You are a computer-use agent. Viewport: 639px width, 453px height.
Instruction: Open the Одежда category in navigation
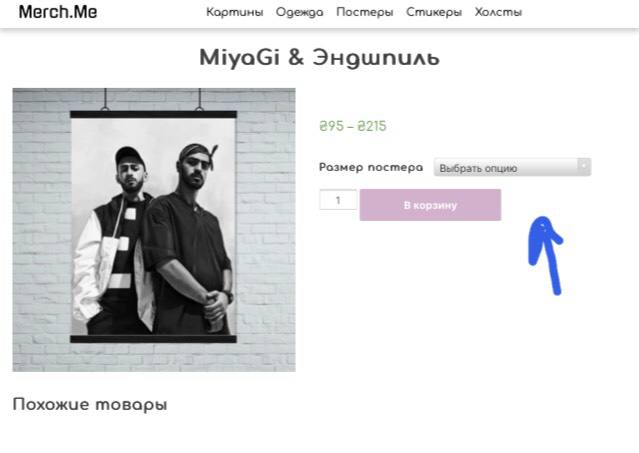pos(300,12)
